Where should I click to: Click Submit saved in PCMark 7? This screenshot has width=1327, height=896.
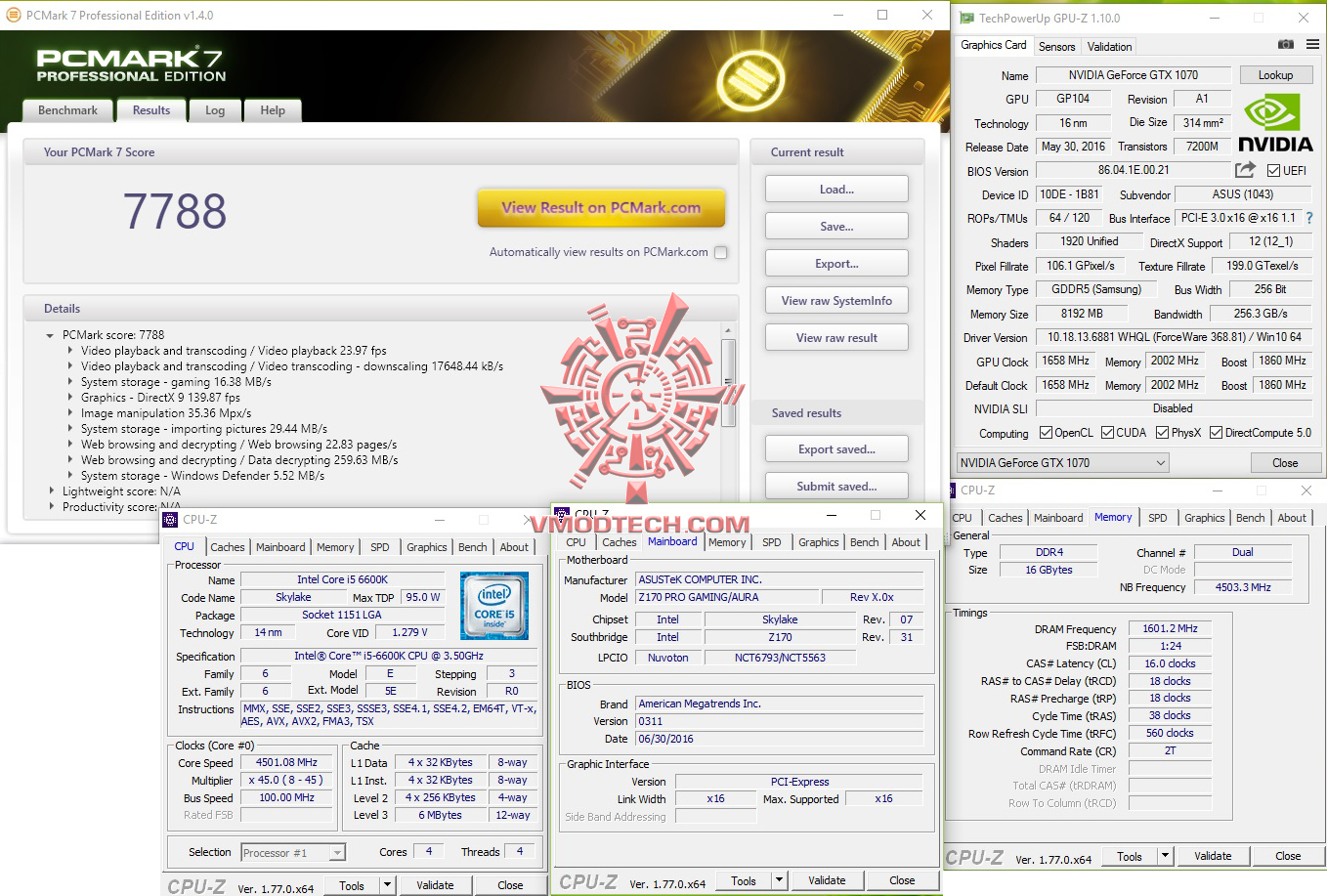click(x=835, y=486)
